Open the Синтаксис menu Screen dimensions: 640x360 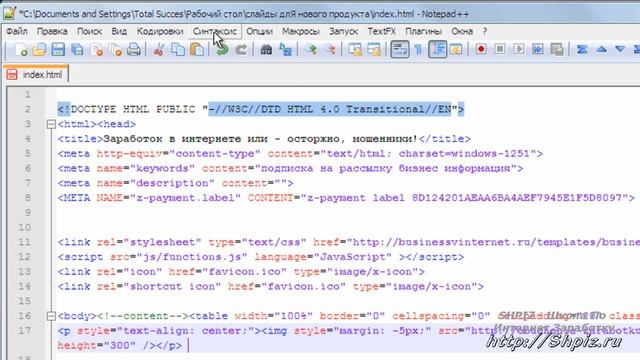pos(215,31)
